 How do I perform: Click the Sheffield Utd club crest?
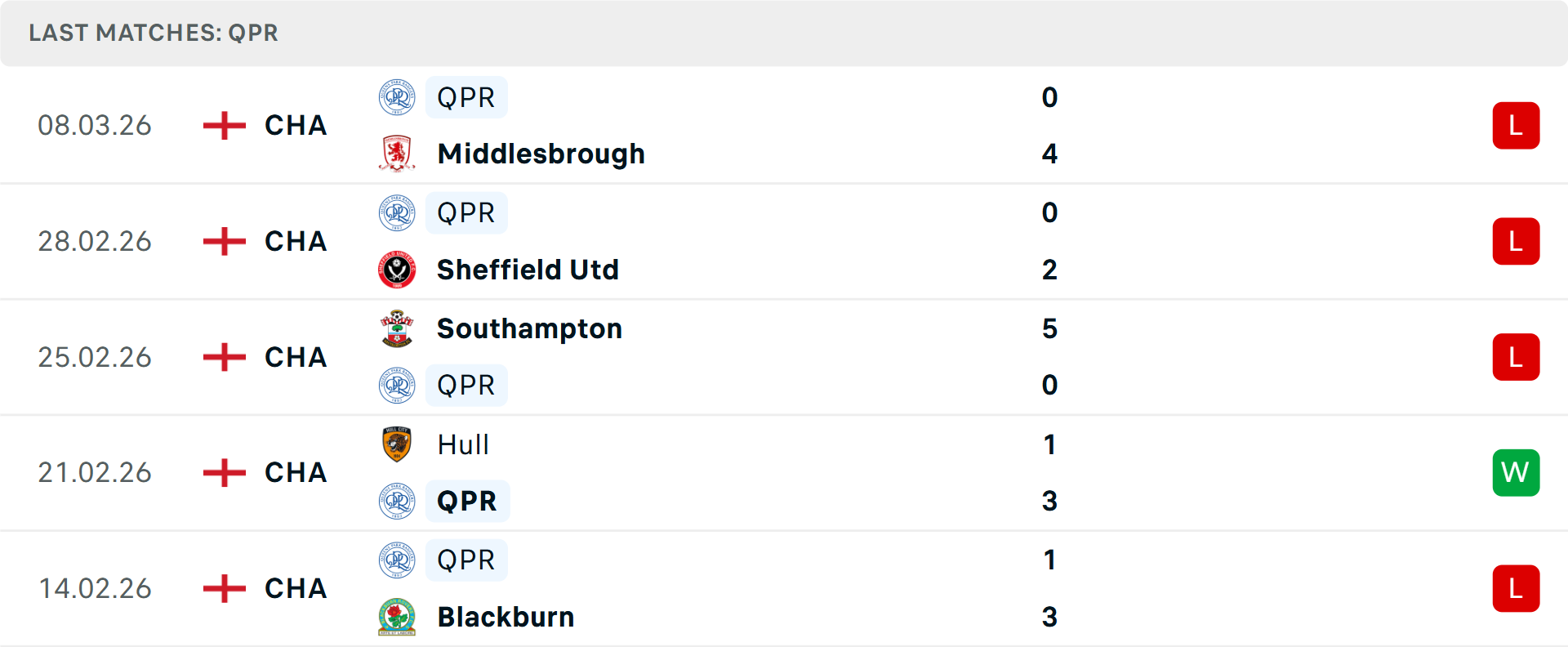click(397, 270)
